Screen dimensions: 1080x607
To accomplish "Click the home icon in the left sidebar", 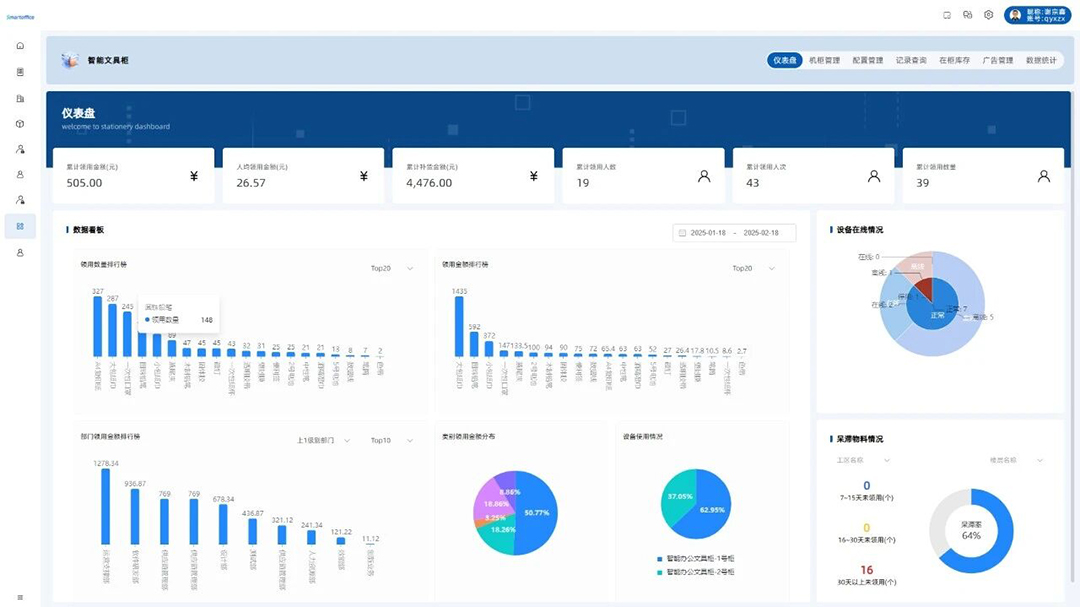I will coord(20,46).
